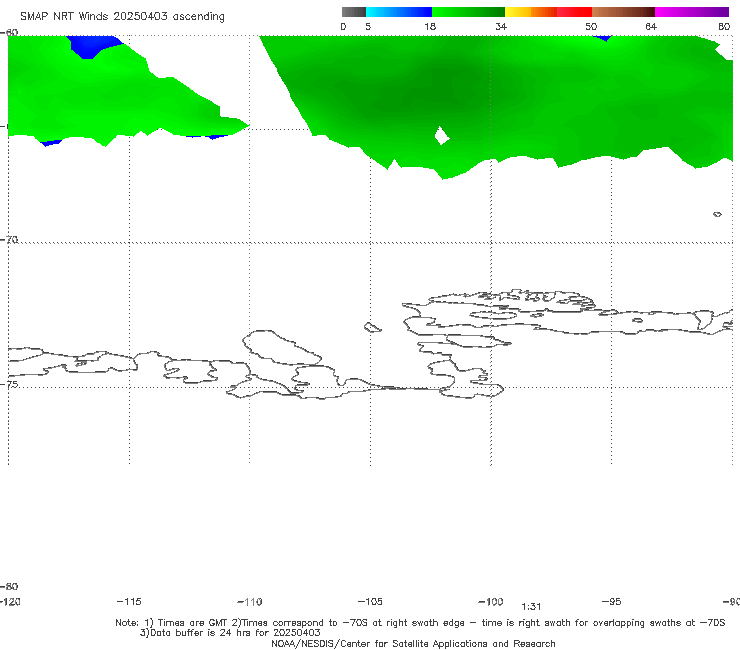The image size is (740, 650).
Task: Click longitude axis label '-100'
Action: click(x=491, y=601)
